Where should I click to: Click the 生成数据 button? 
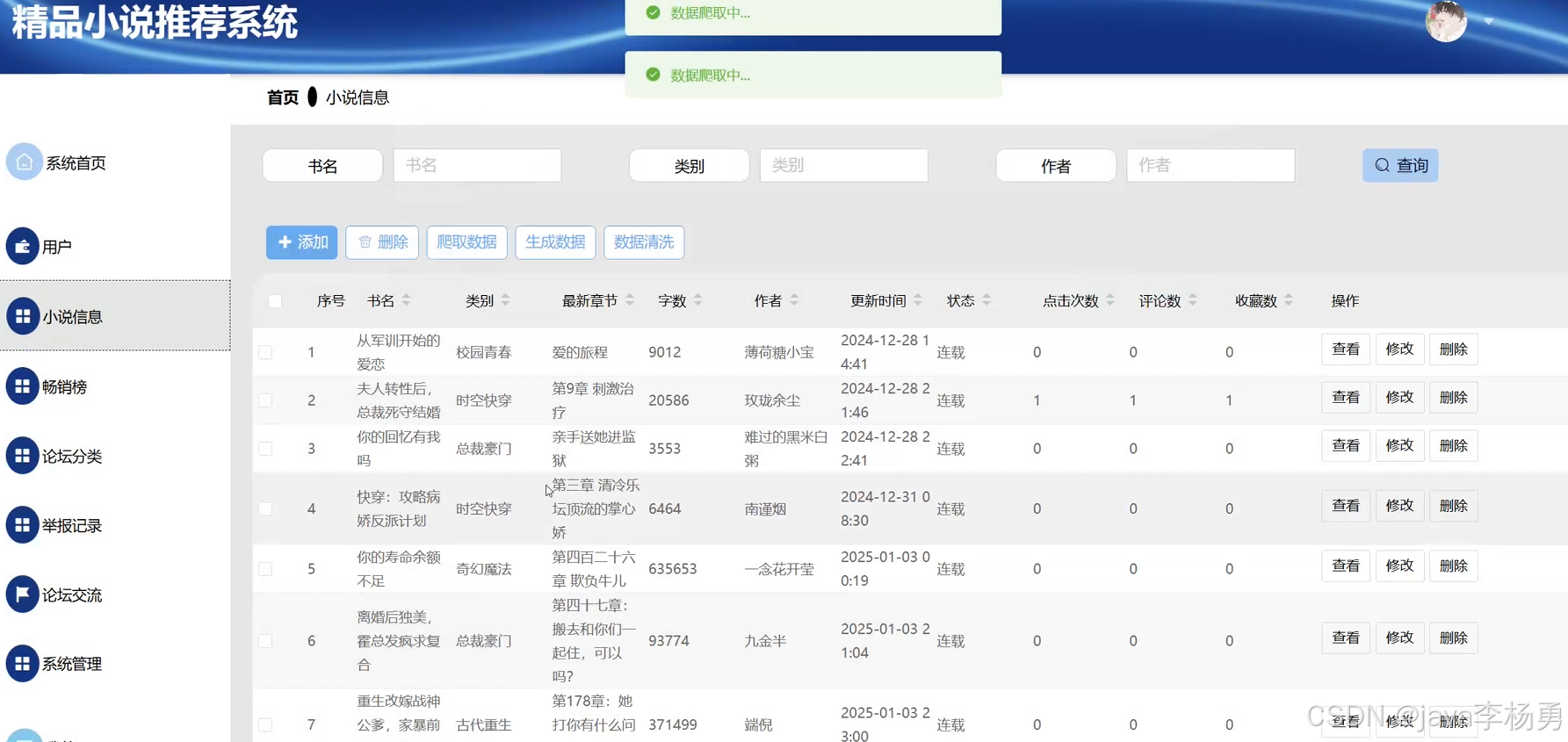555,242
